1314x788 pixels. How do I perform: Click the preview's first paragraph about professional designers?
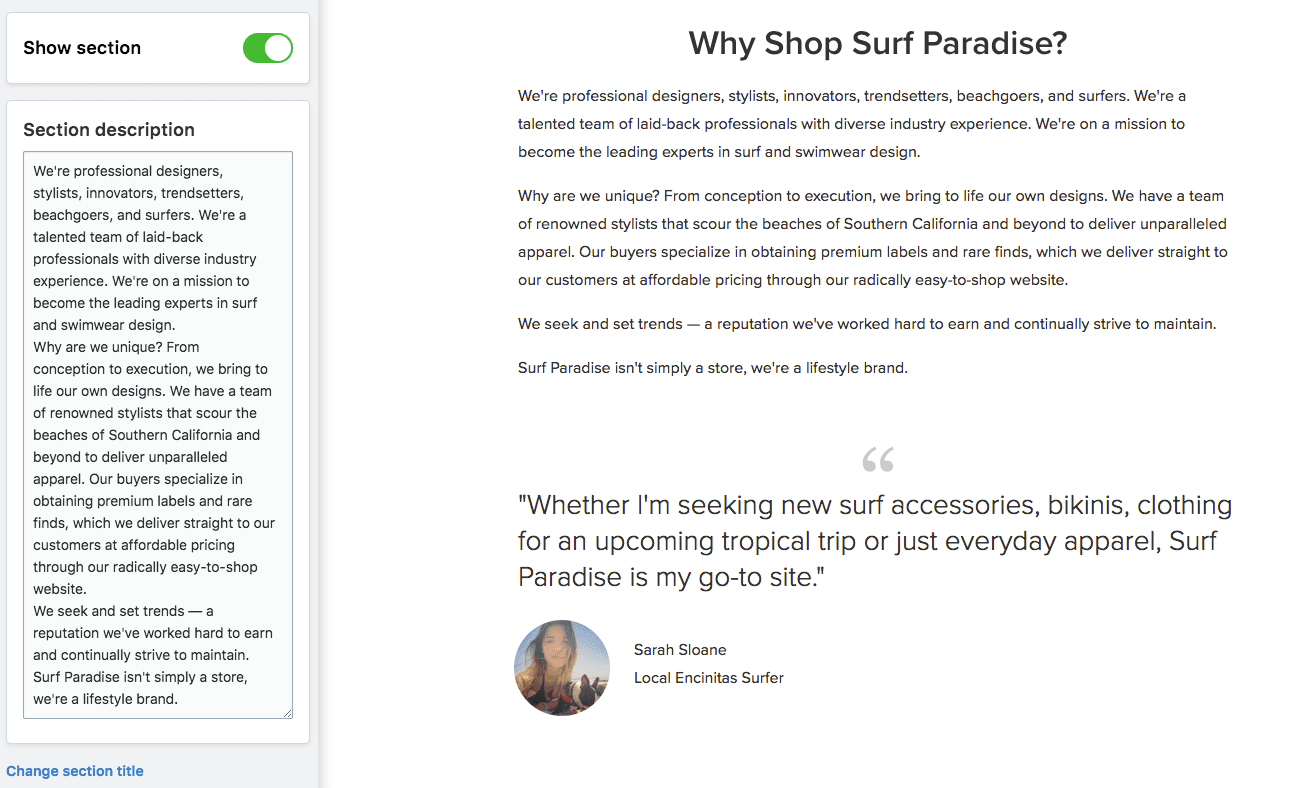[852, 124]
